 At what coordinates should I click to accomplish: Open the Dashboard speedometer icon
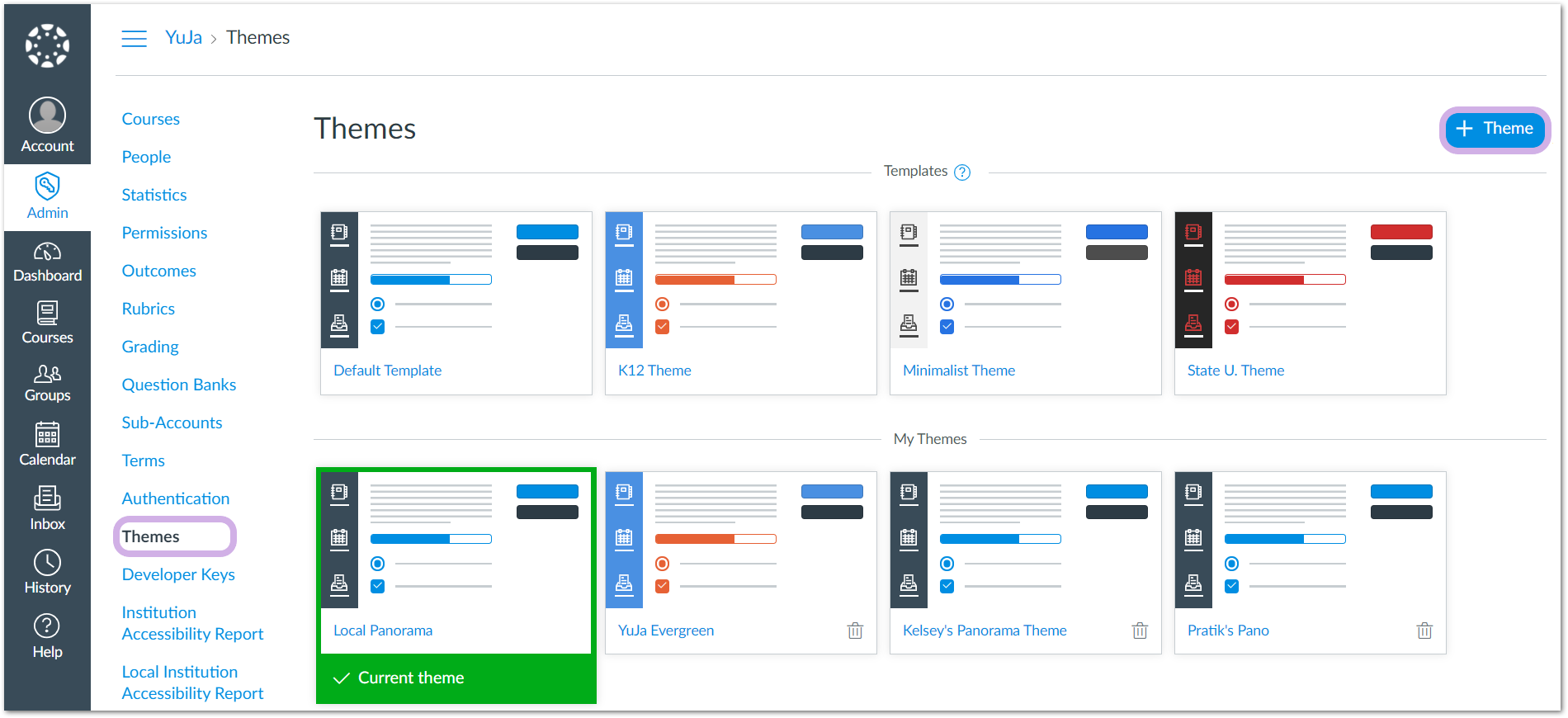(x=47, y=252)
